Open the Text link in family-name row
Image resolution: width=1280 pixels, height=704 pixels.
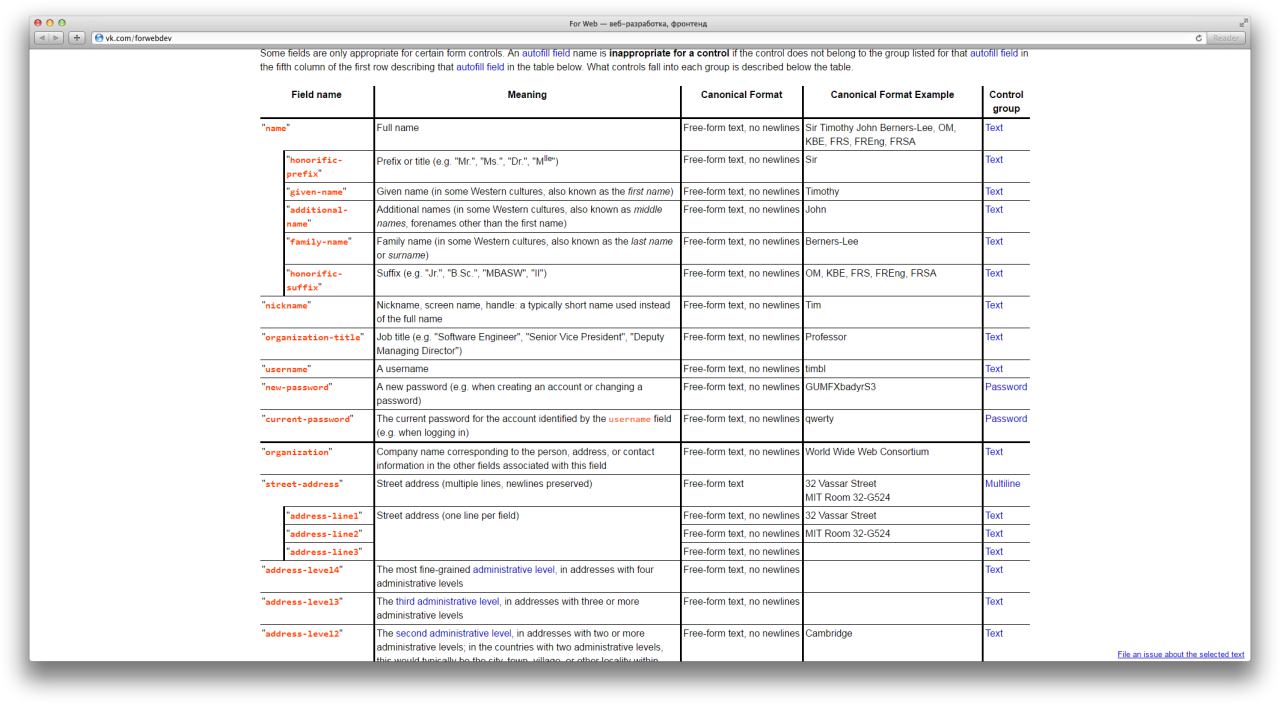coord(993,242)
